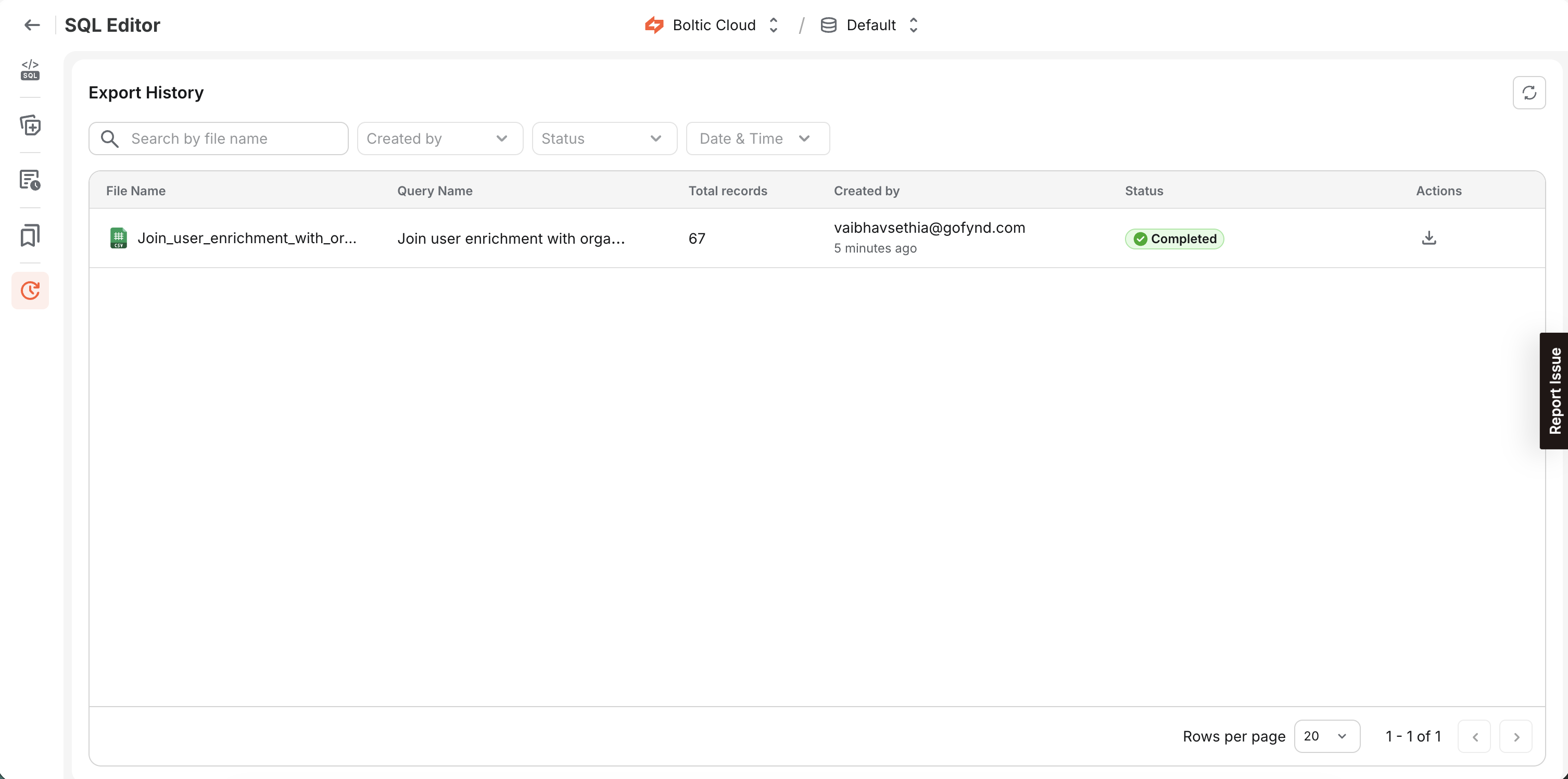Image resolution: width=1568 pixels, height=779 pixels.
Task: Click the Completed status badge
Action: [1174, 238]
